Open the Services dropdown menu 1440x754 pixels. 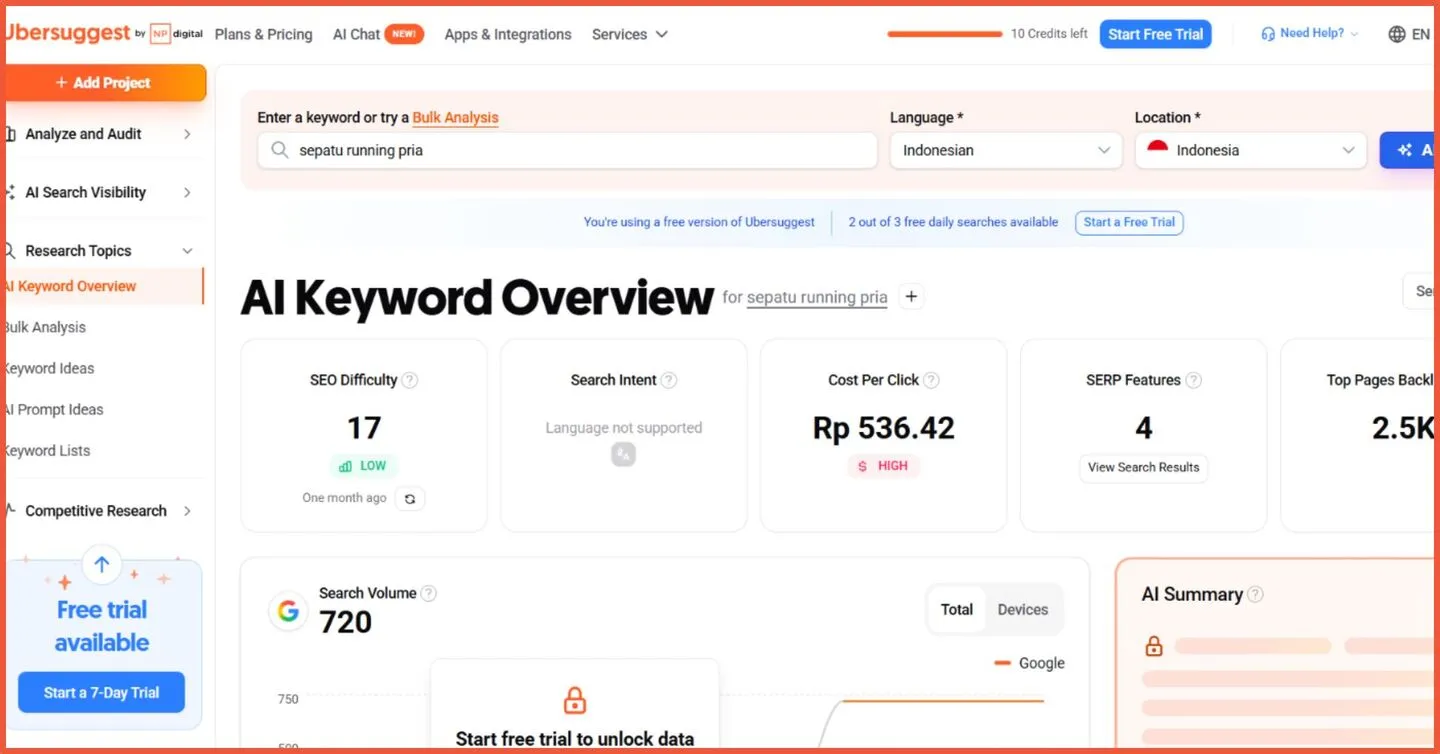(630, 34)
